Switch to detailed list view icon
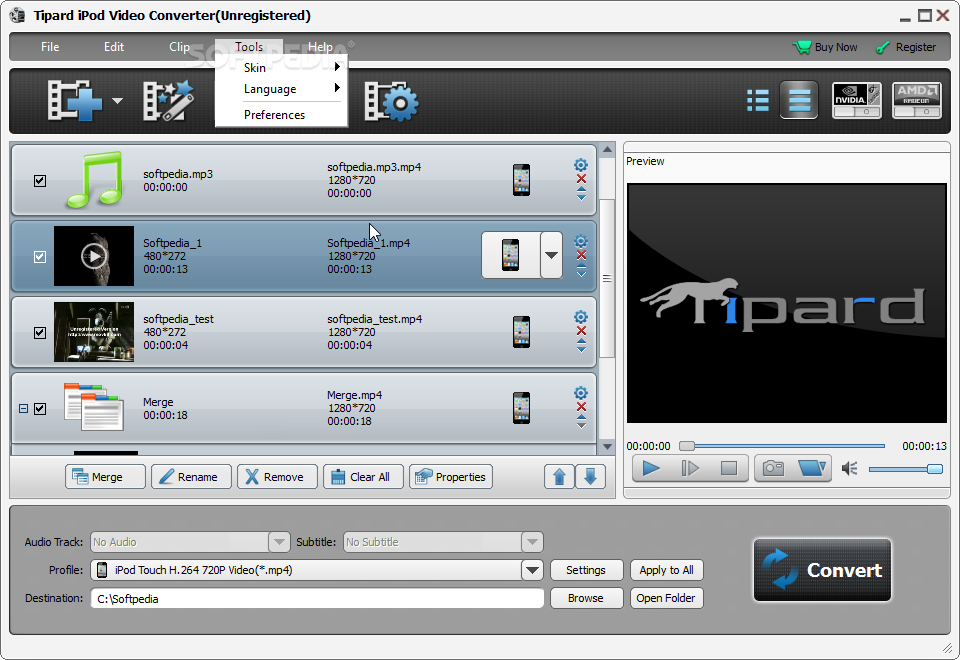This screenshot has height=660, width=960. 758,100
